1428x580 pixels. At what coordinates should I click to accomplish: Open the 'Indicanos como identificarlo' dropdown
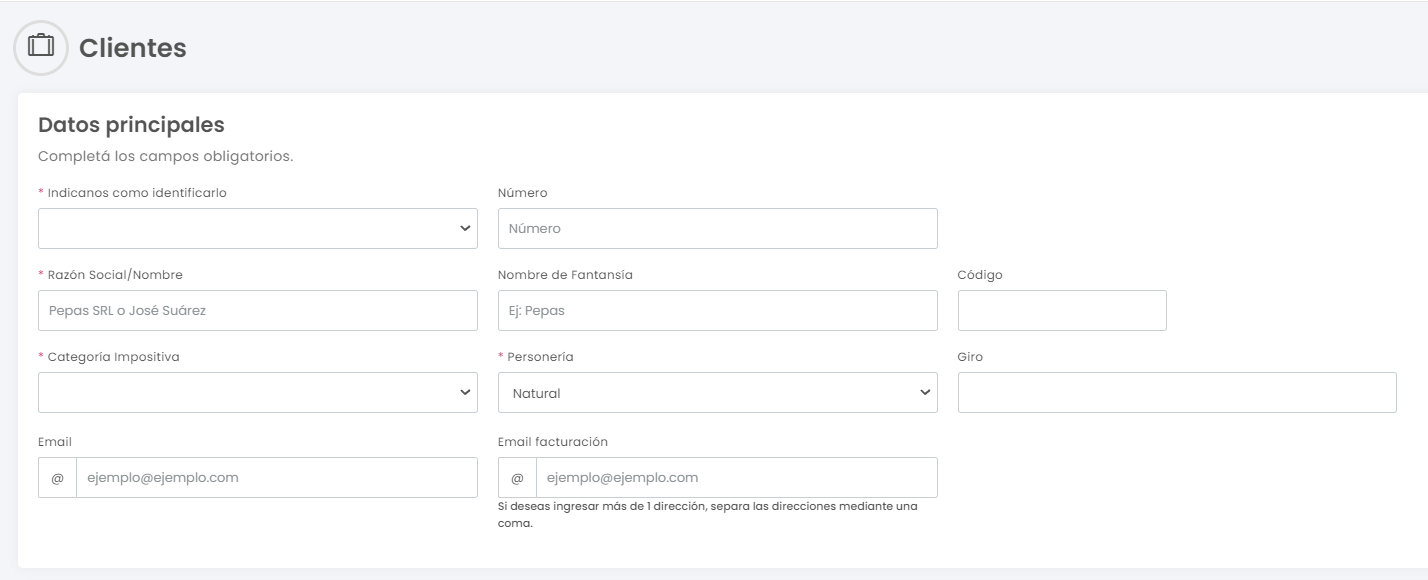[x=258, y=228]
